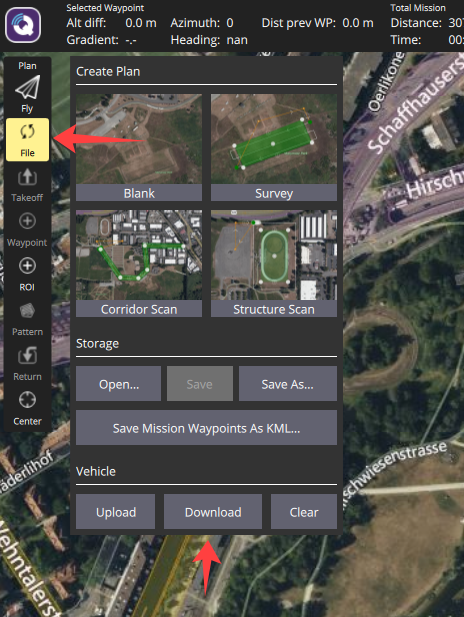Image resolution: width=464 pixels, height=617 pixels.
Task: Click the greyed Save button in Storage
Action: [x=200, y=384]
